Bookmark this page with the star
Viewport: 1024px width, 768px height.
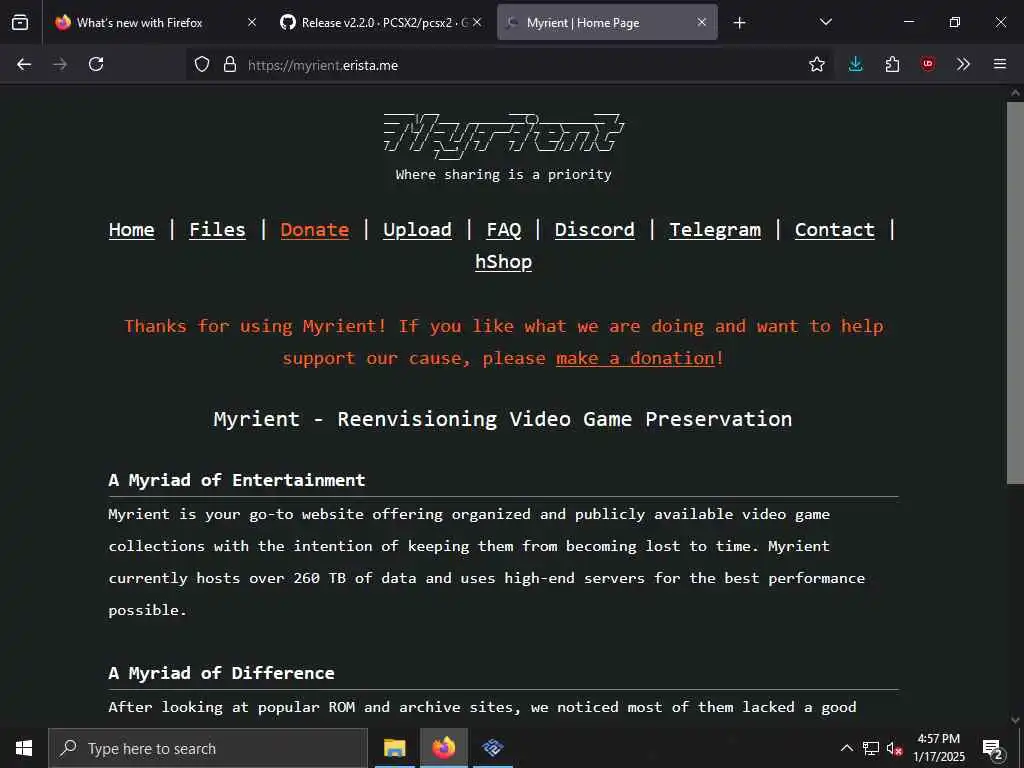coord(816,64)
